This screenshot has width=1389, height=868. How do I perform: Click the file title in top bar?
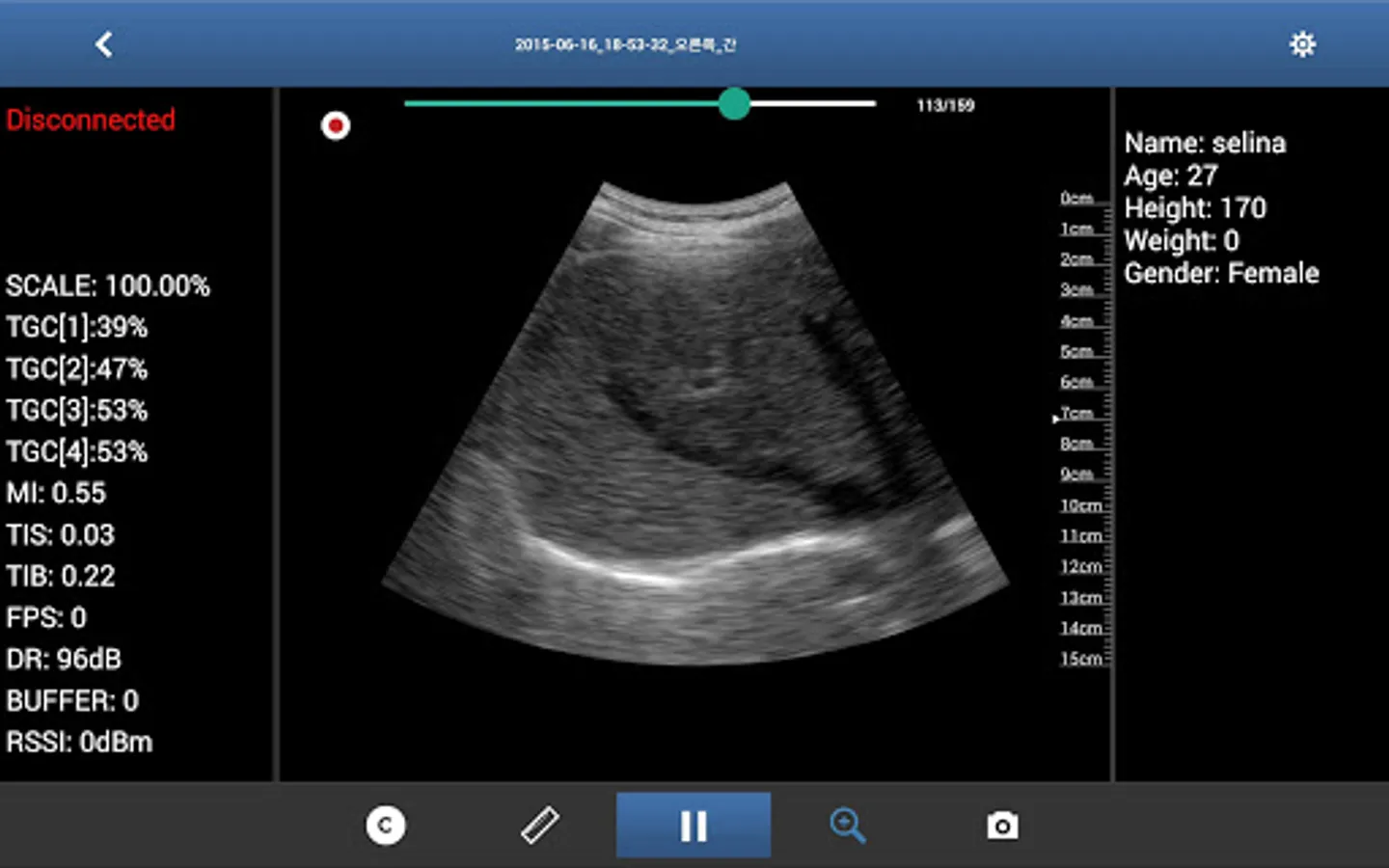coord(625,44)
